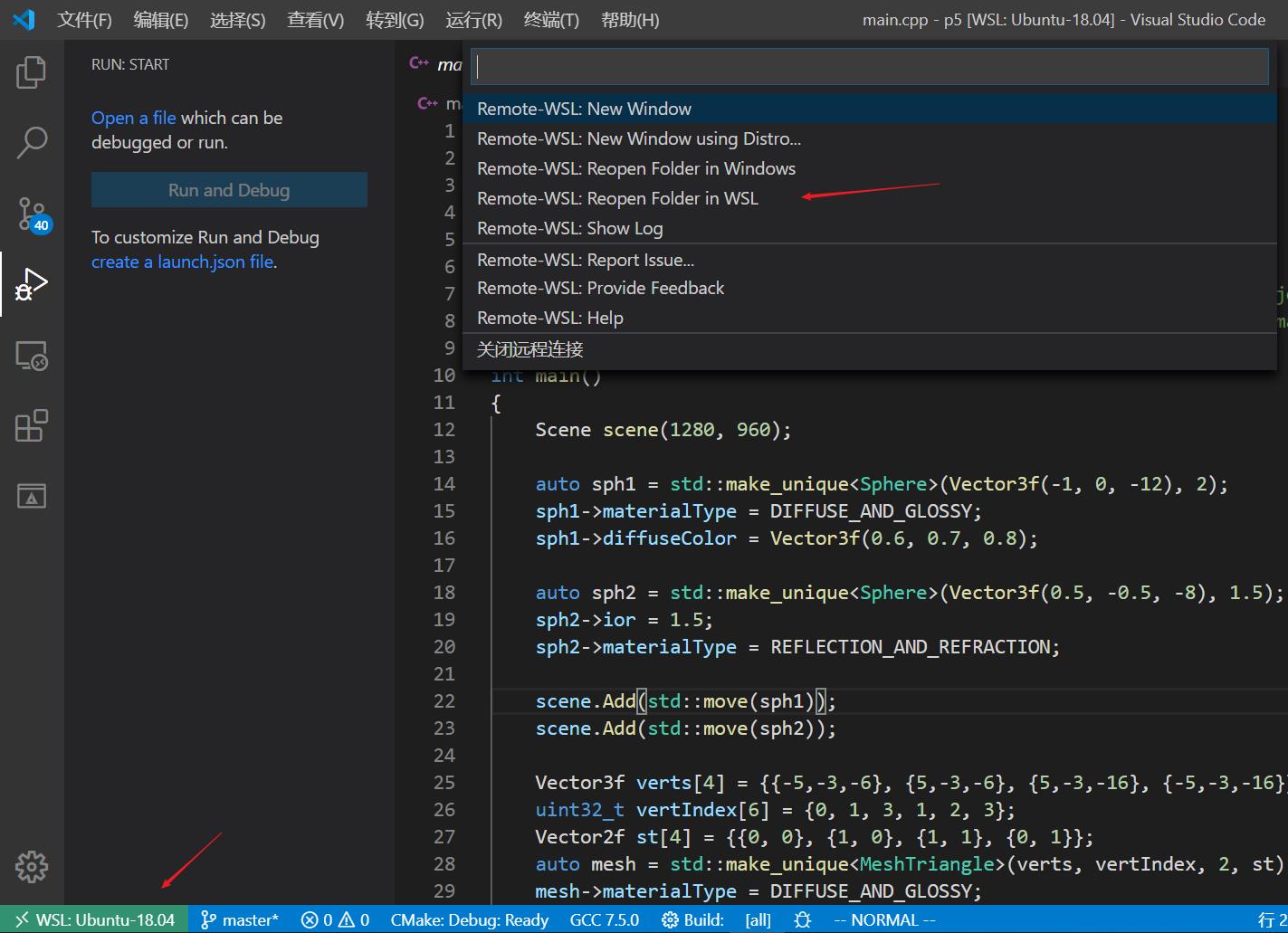
Task: Click line number 22 in the gutter
Action: point(444,700)
